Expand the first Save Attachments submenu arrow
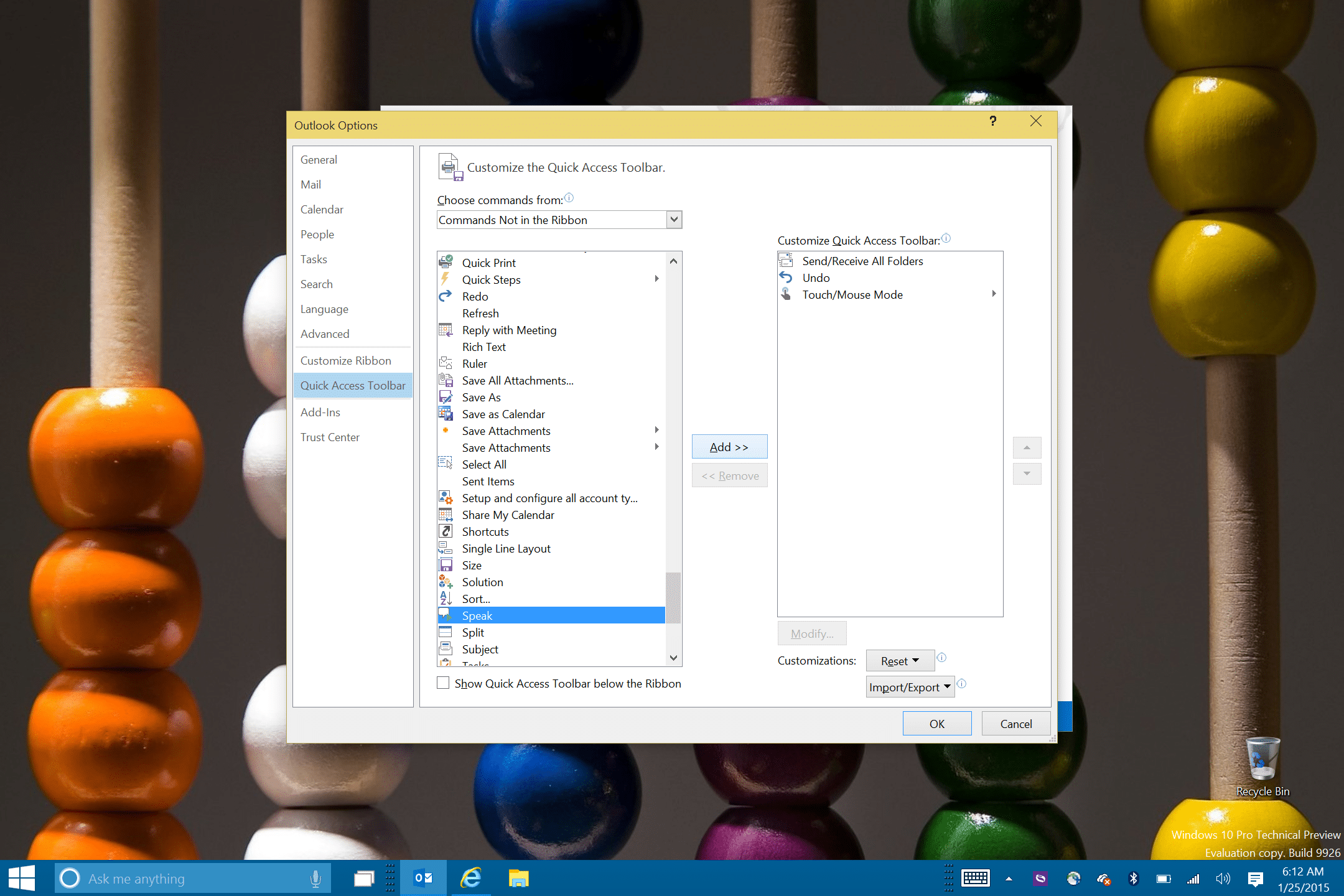 tap(657, 430)
